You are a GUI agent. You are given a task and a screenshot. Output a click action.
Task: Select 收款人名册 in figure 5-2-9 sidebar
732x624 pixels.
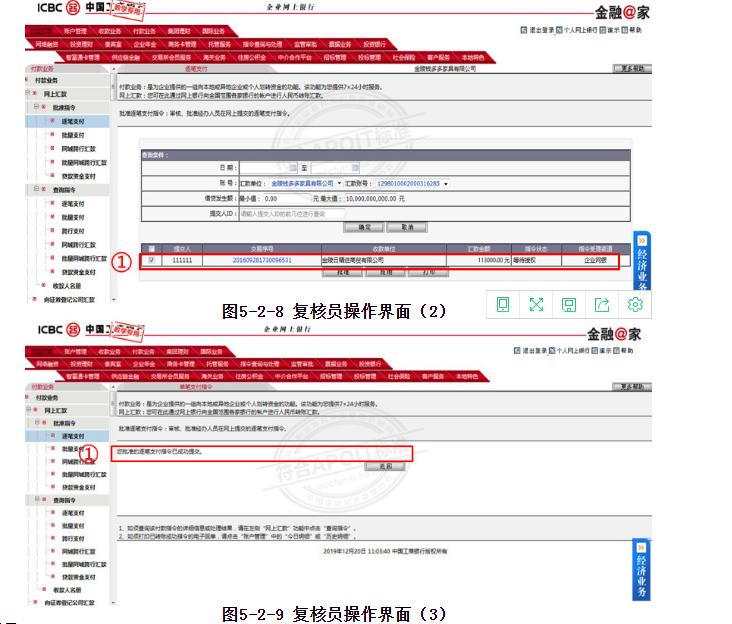[x=67, y=590]
